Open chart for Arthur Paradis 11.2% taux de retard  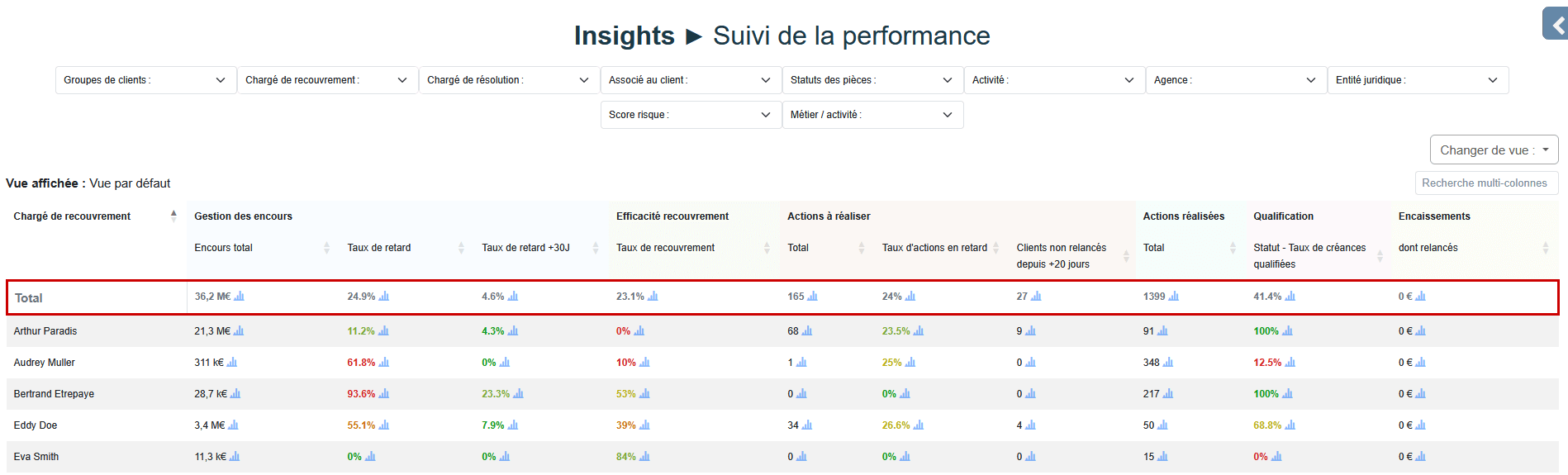point(383,331)
